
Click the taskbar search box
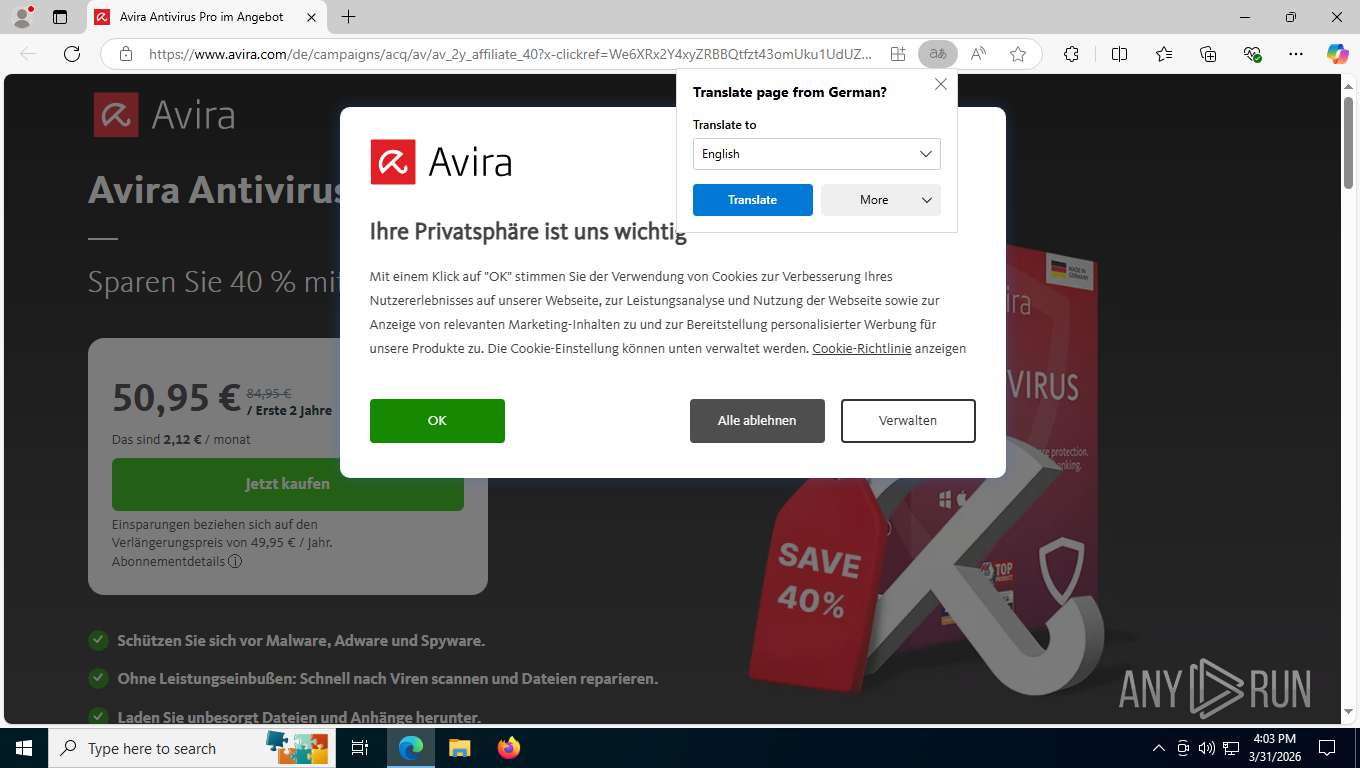click(x=191, y=748)
